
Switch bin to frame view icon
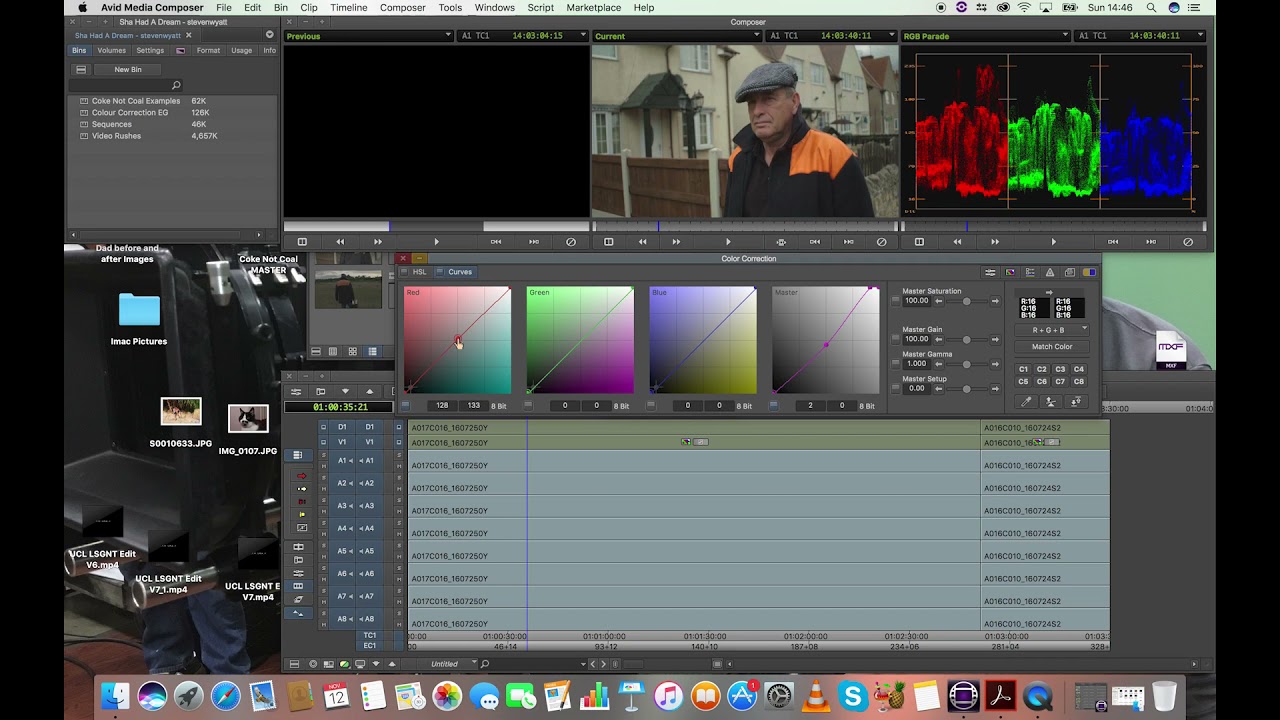(x=353, y=351)
